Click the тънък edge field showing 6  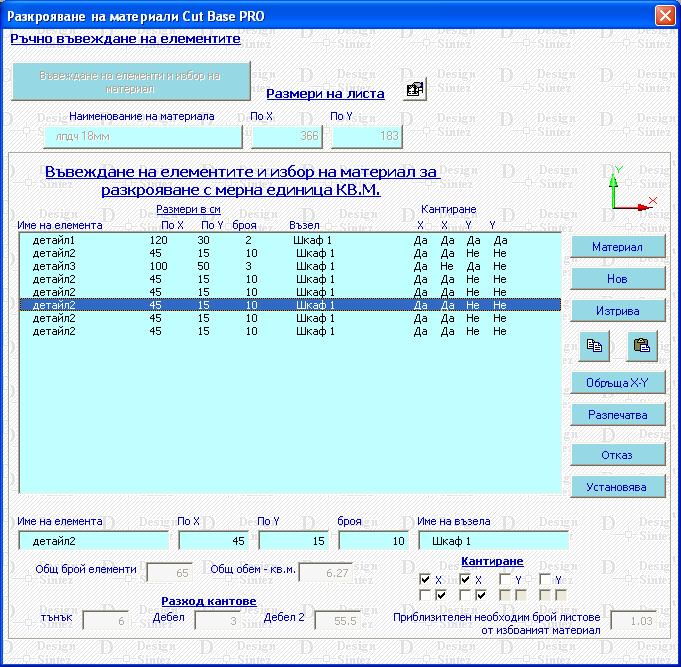[106, 621]
